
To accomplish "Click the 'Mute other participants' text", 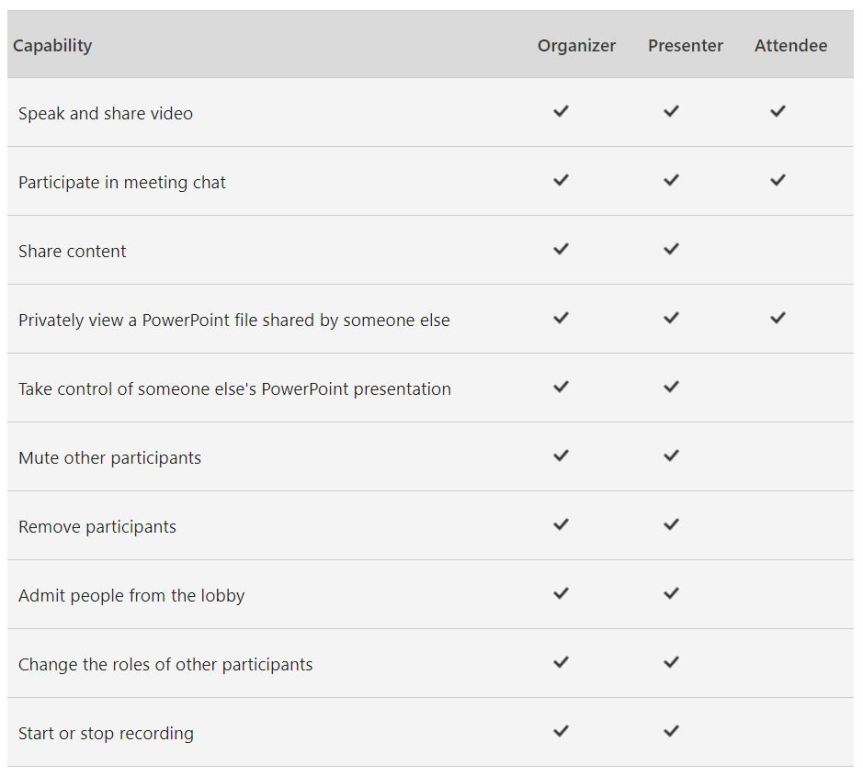I will (x=109, y=458).
